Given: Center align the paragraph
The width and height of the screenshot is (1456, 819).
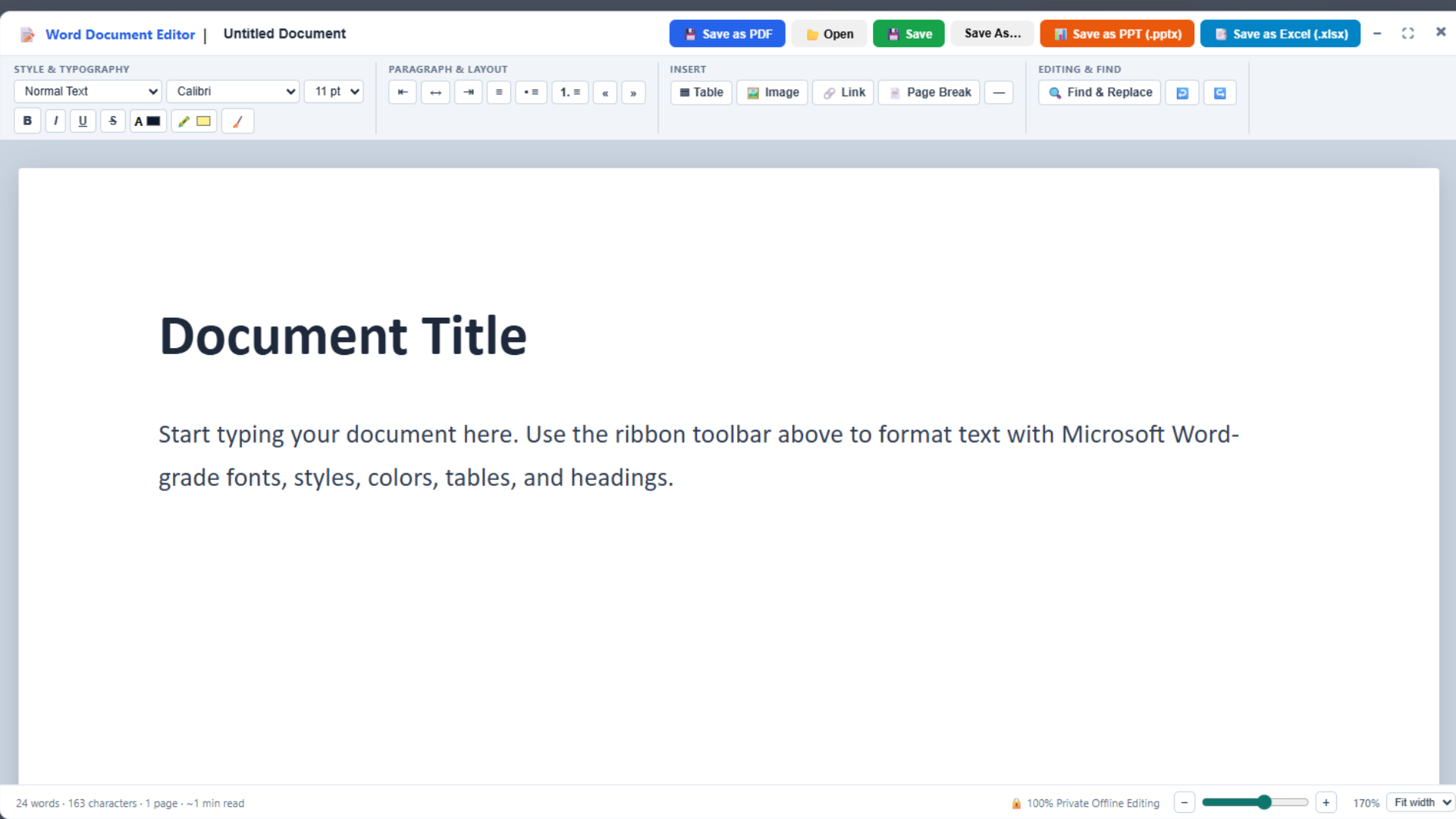Looking at the screenshot, I should click(435, 93).
